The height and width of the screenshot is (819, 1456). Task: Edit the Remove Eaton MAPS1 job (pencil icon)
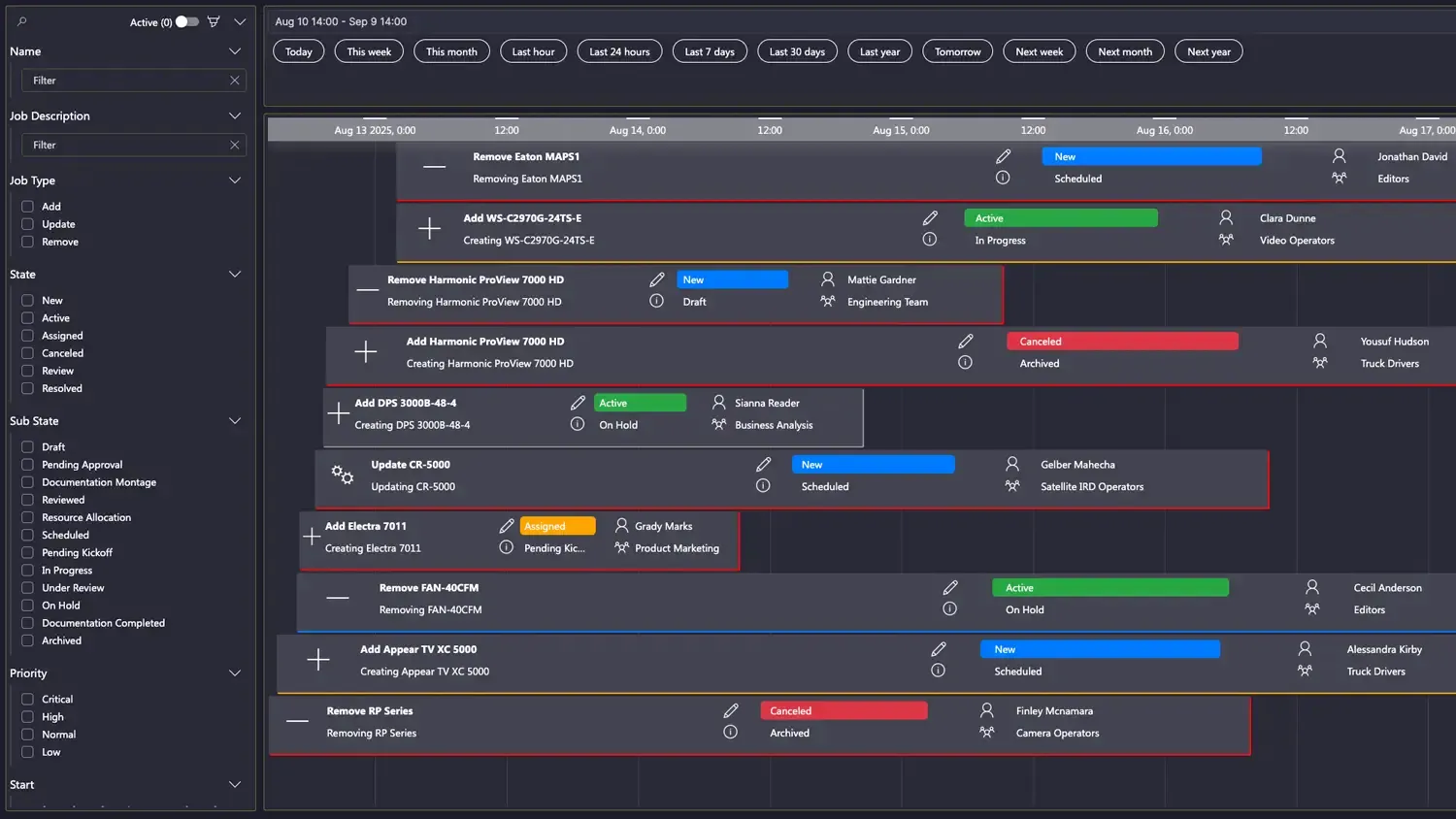click(x=1004, y=156)
